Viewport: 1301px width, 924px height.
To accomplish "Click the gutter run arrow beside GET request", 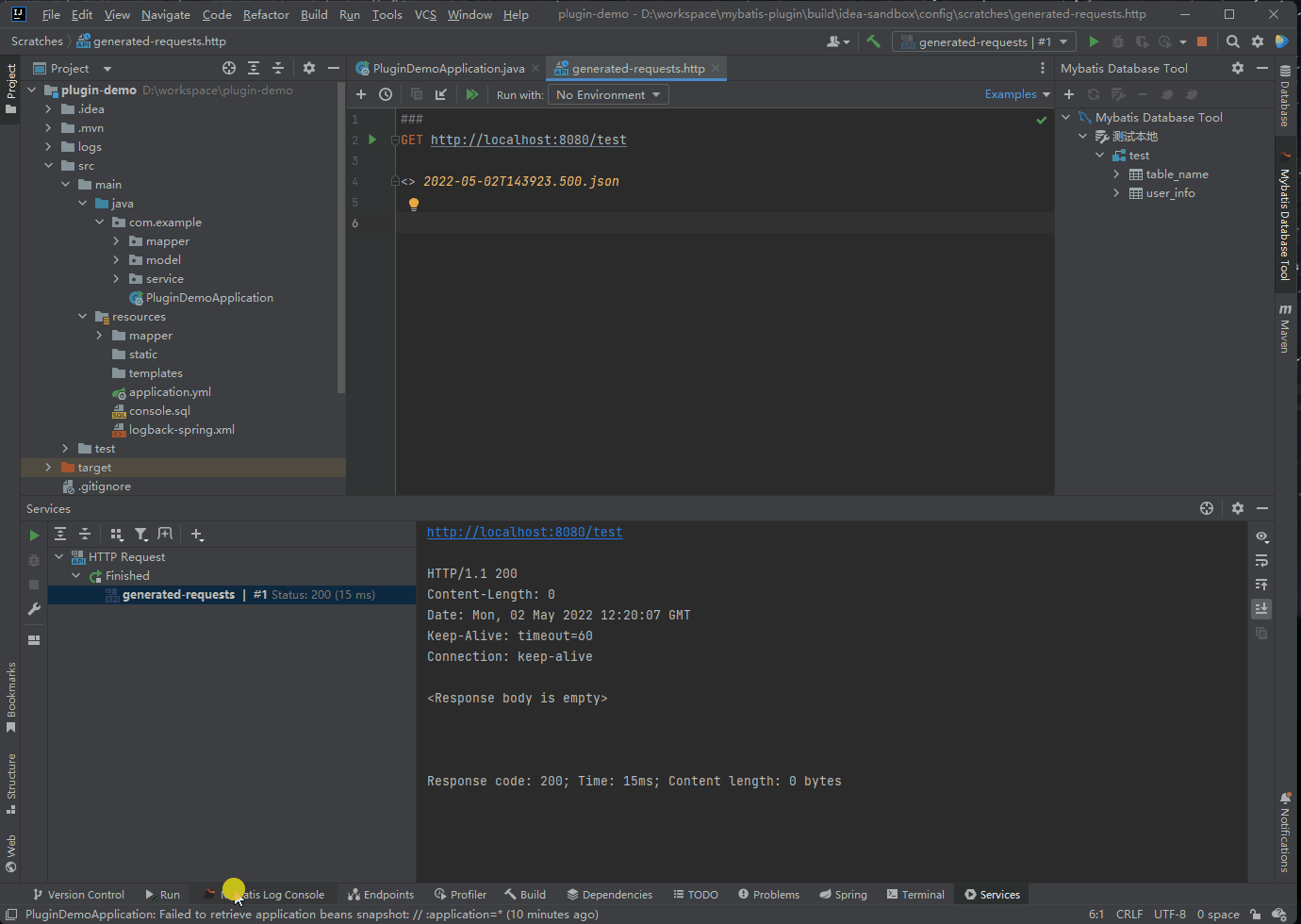I will [372, 140].
